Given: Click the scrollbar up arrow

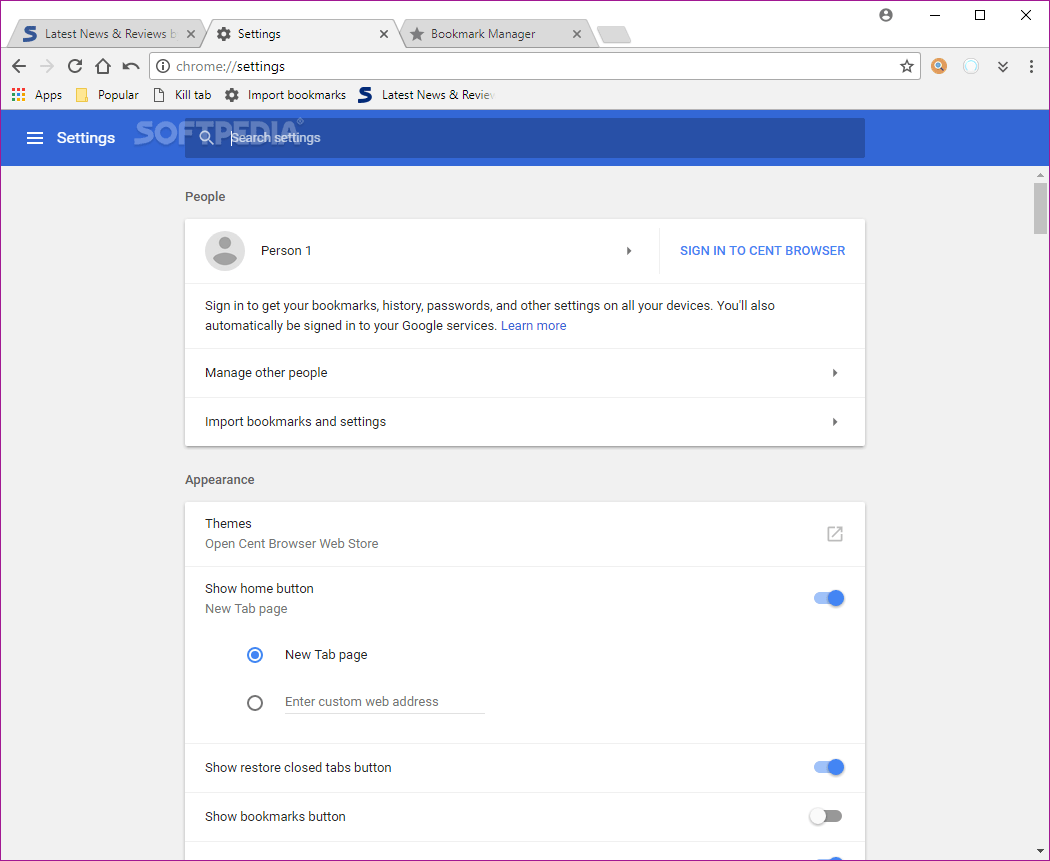Looking at the screenshot, I should pyautogui.click(x=1040, y=175).
